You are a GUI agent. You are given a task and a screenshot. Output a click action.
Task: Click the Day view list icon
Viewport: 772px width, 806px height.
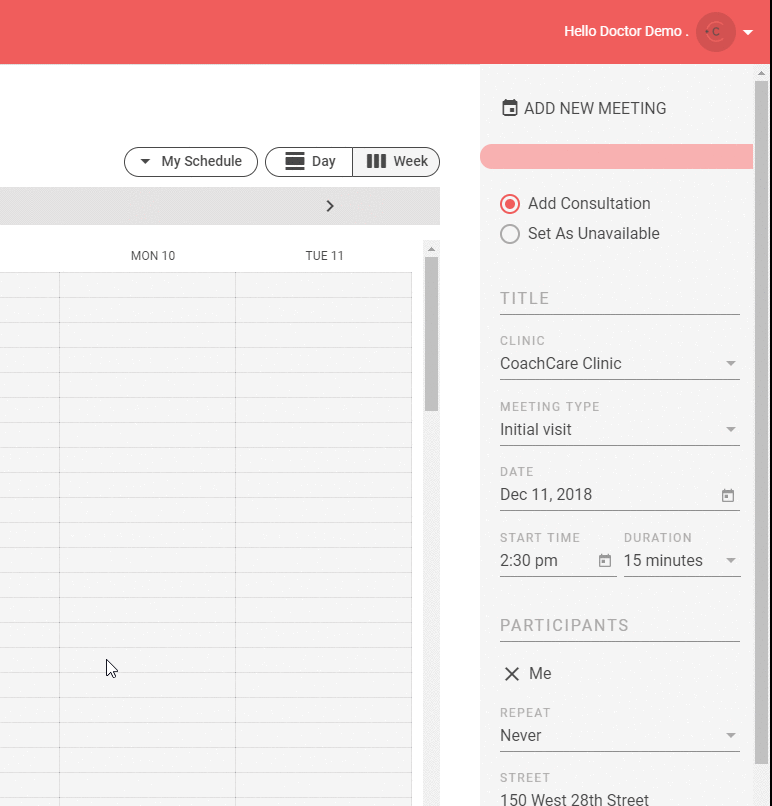[x=295, y=161]
